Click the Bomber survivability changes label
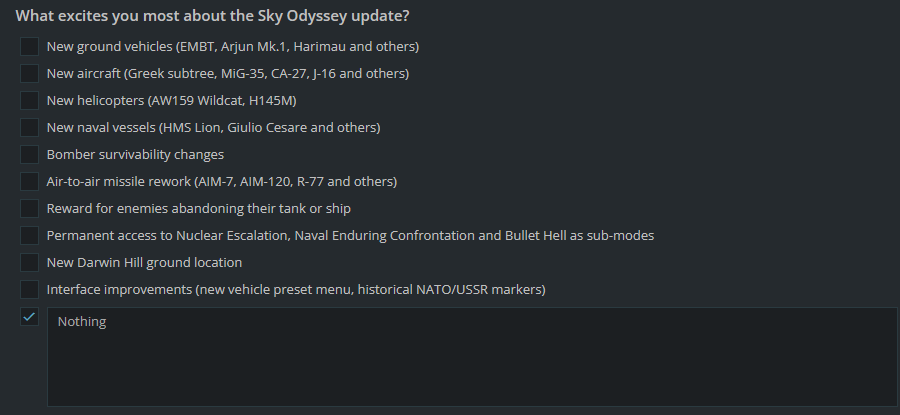 pos(135,154)
